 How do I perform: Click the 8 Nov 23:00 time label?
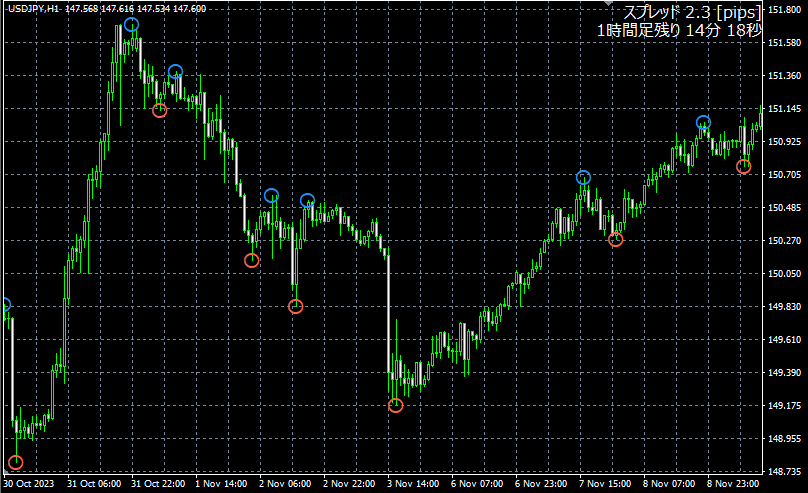733,484
